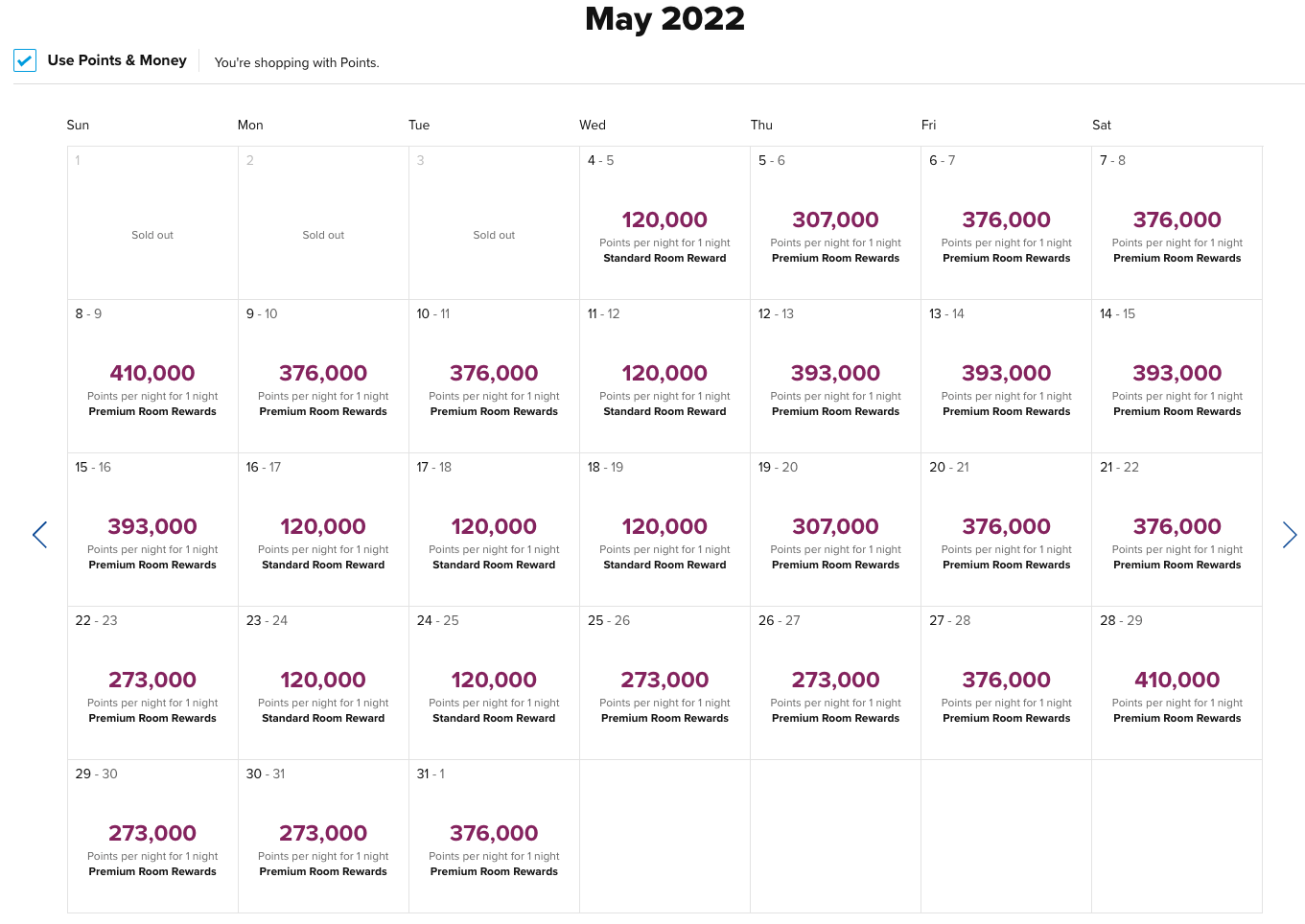Select the May 4 Standard Room Reward date
1305x924 pixels.
pyautogui.click(x=664, y=222)
